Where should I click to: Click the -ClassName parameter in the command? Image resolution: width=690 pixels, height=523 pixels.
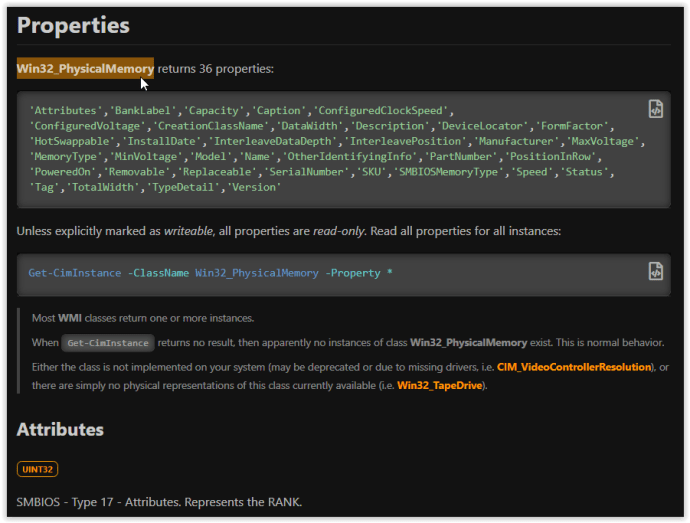pos(158,273)
